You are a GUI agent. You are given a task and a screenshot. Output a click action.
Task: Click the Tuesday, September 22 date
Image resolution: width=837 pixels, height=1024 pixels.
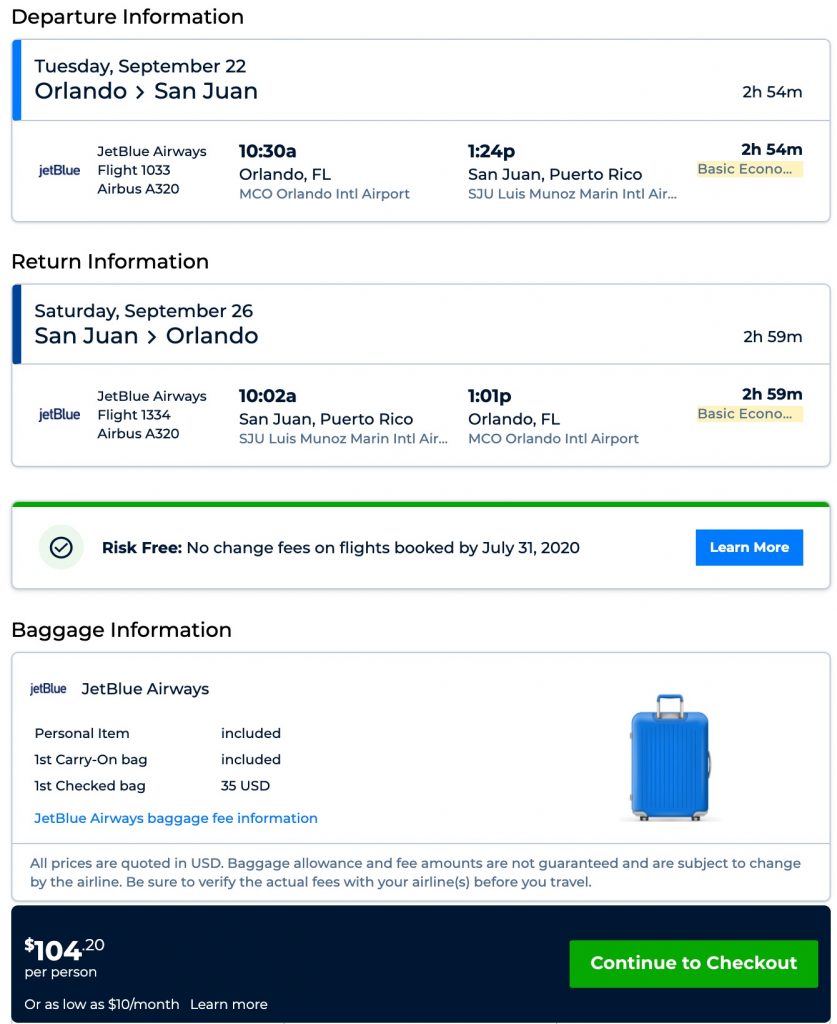pyautogui.click(x=140, y=66)
